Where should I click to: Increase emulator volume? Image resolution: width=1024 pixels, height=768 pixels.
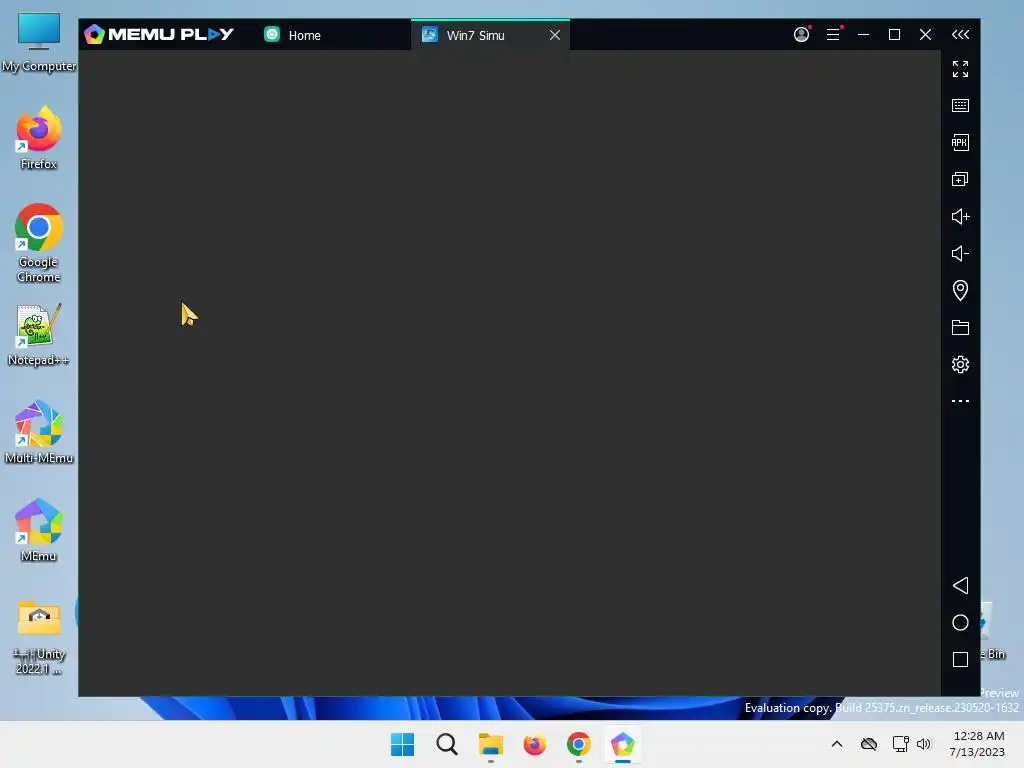pos(960,216)
